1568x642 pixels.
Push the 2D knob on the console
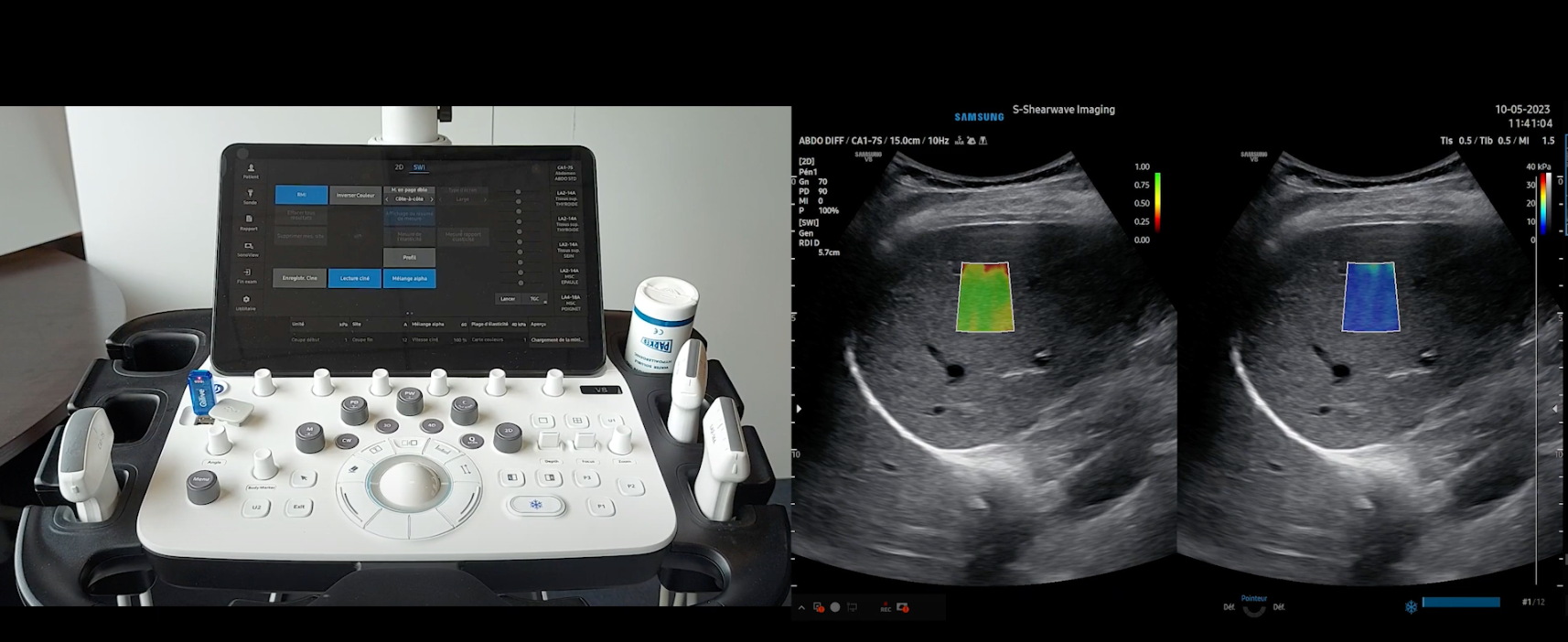pos(508,440)
